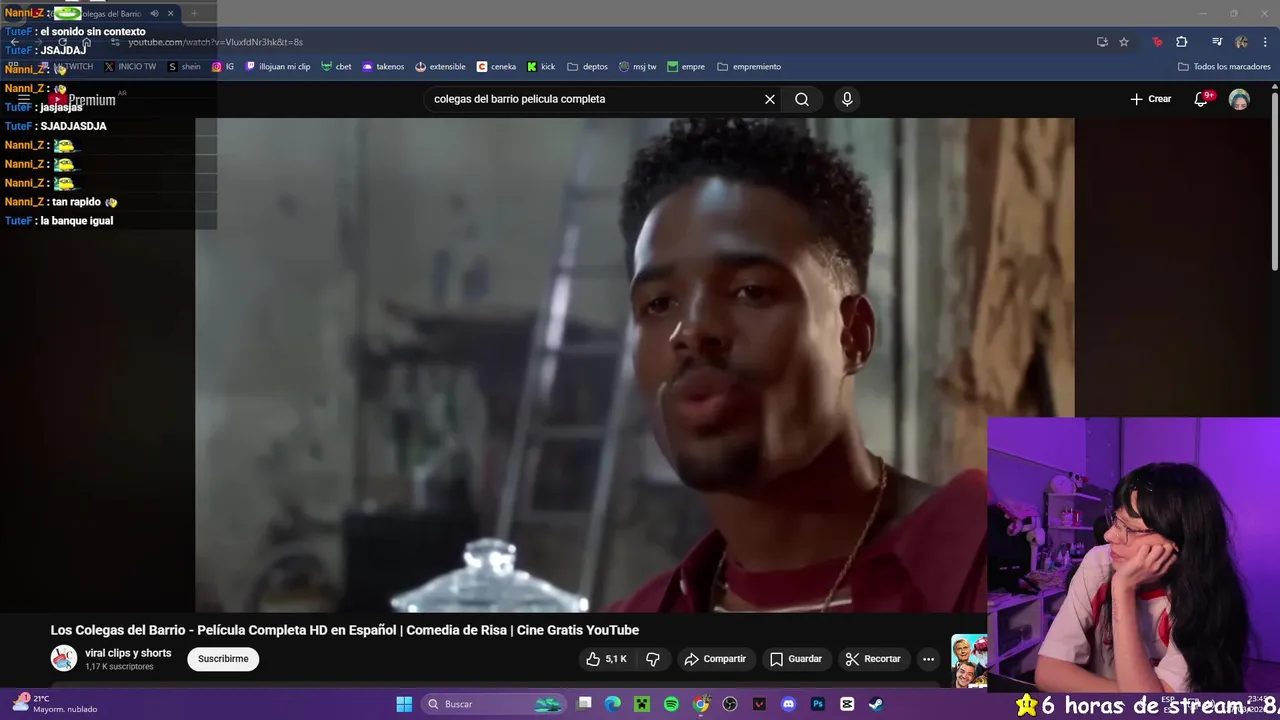This screenshot has width=1280, height=720.
Task: Open Steam from taskbar
Action: [876, 704]
